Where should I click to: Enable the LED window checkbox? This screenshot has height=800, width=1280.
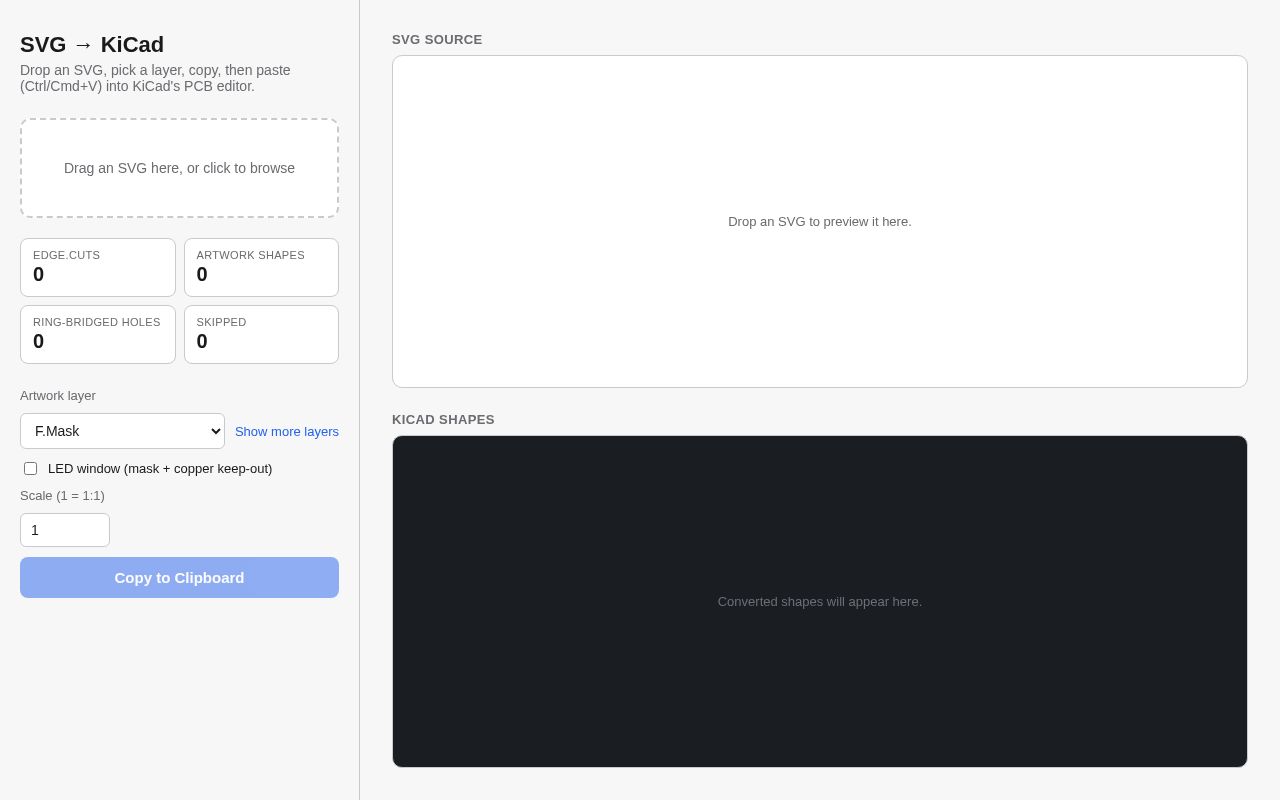pyautogui.click(x=30, y=468)
